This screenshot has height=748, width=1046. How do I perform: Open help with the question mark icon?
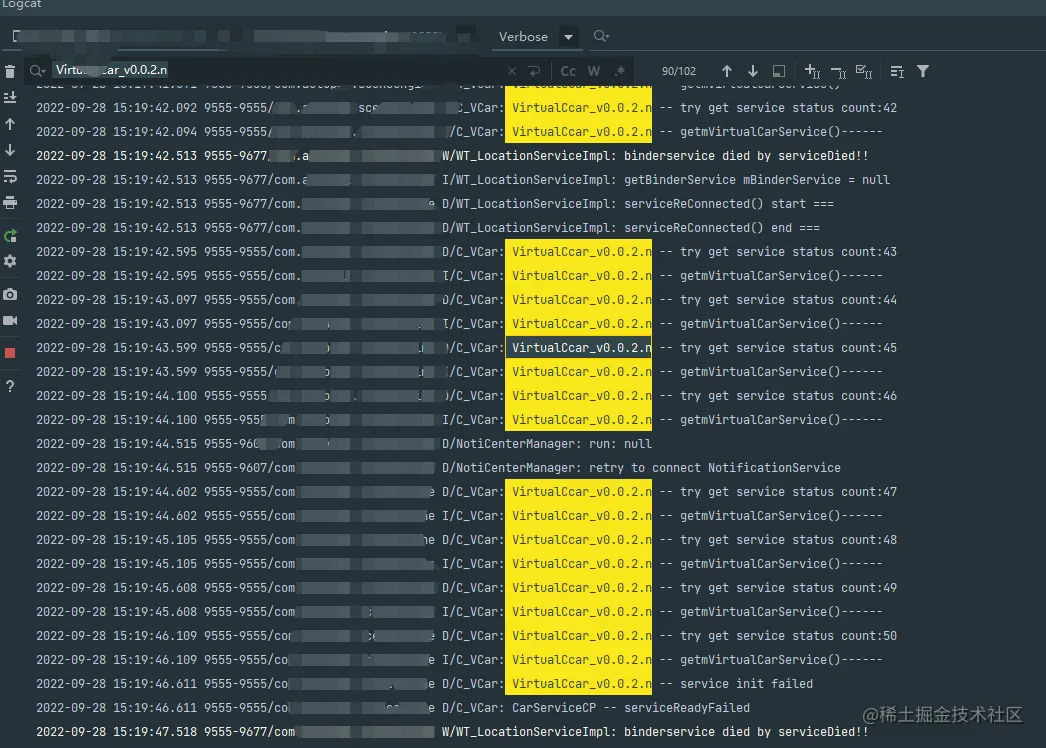[10, 386]
